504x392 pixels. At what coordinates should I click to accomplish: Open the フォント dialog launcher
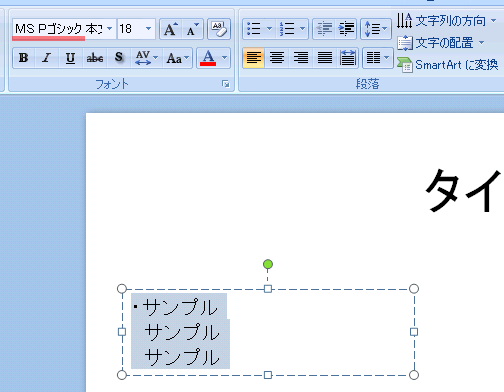click(226, 84)
